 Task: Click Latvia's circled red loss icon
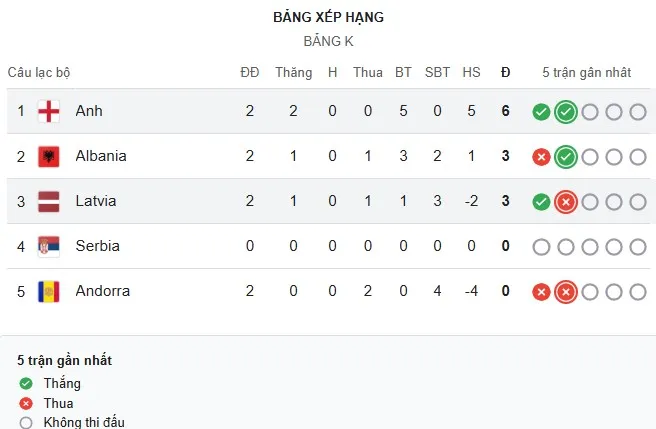pos(565,202)
